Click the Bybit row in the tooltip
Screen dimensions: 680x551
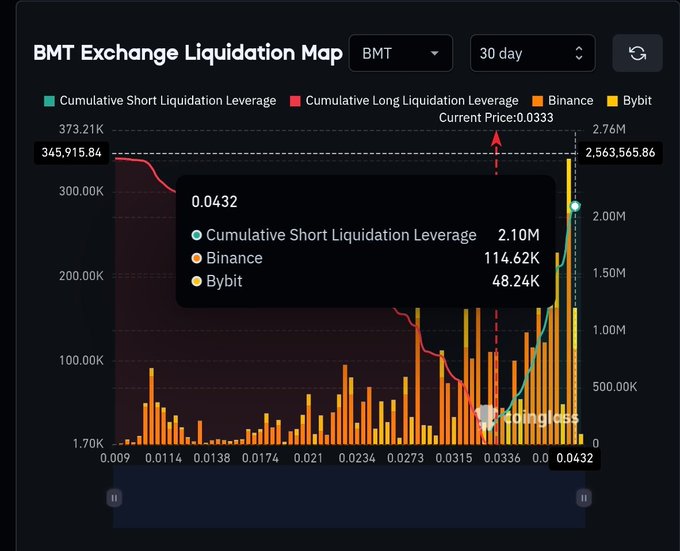point(366,281)
